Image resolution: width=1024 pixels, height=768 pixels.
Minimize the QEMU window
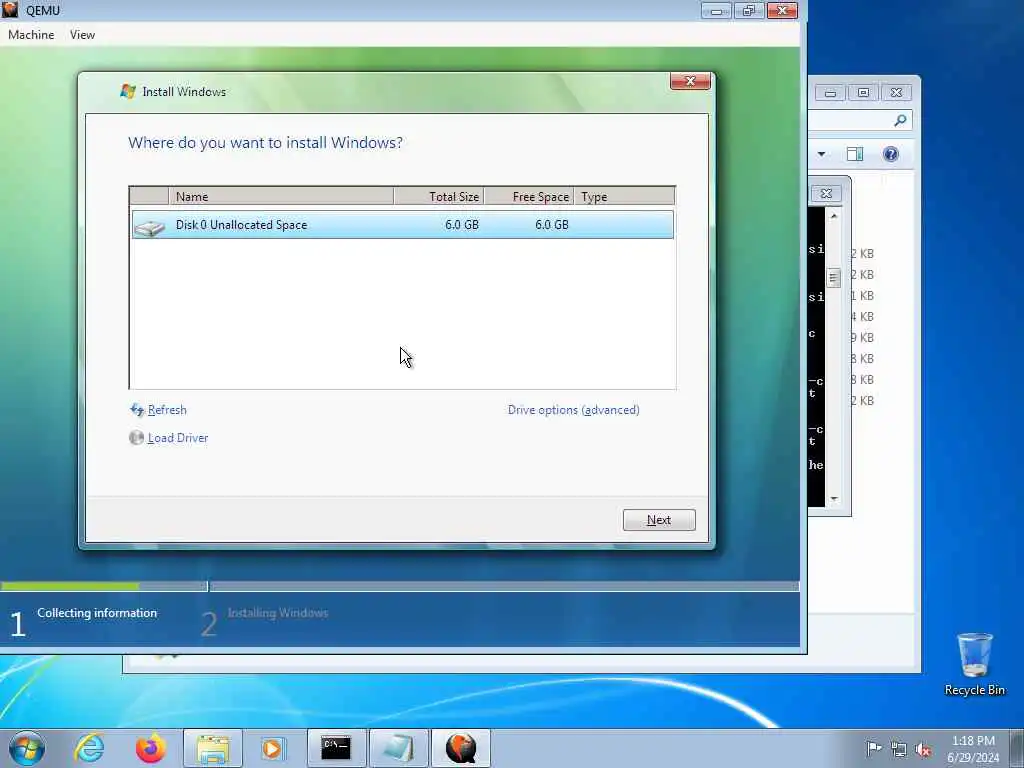716,10
